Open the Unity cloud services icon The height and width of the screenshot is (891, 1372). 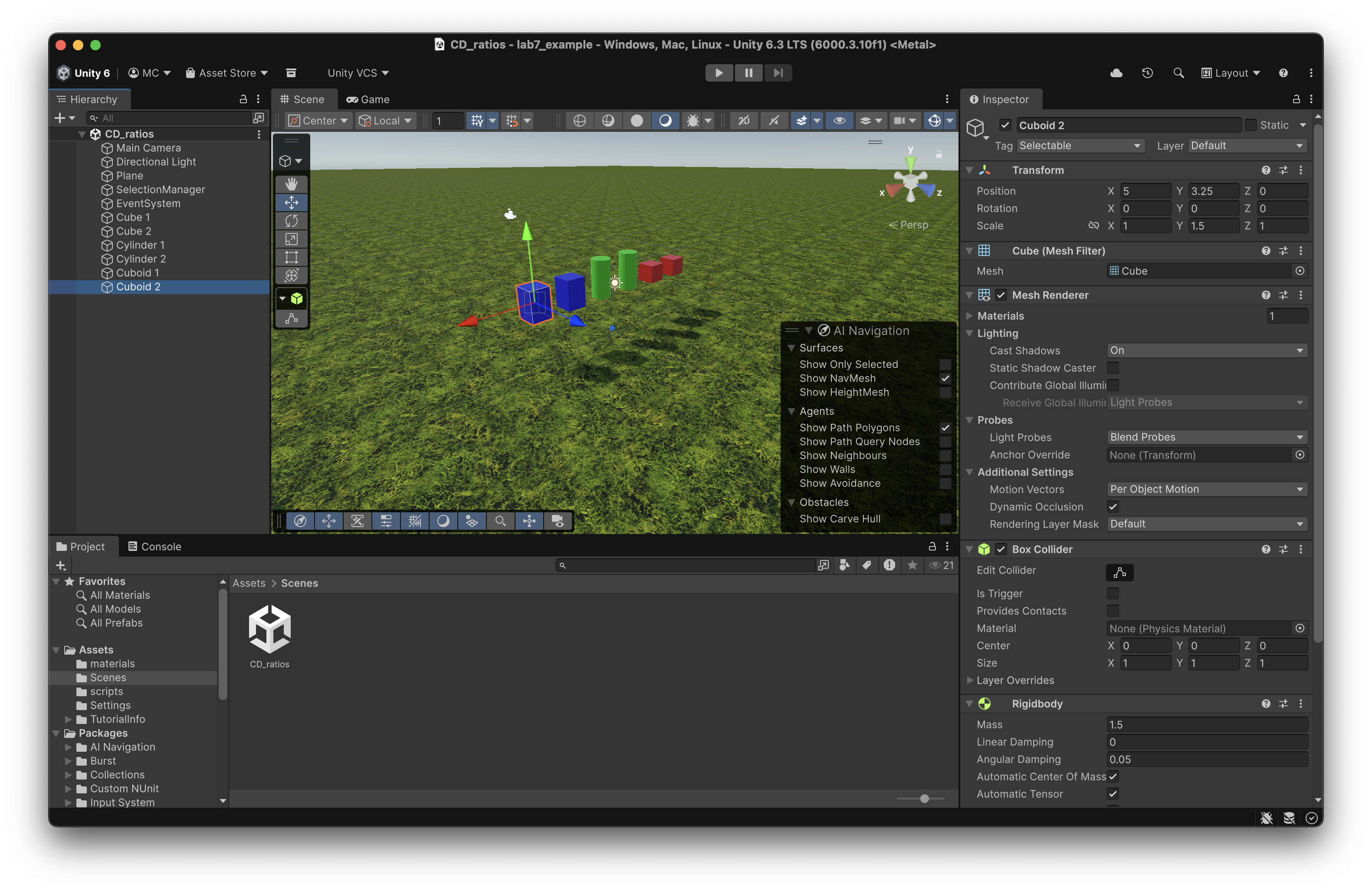(1116, 72)
